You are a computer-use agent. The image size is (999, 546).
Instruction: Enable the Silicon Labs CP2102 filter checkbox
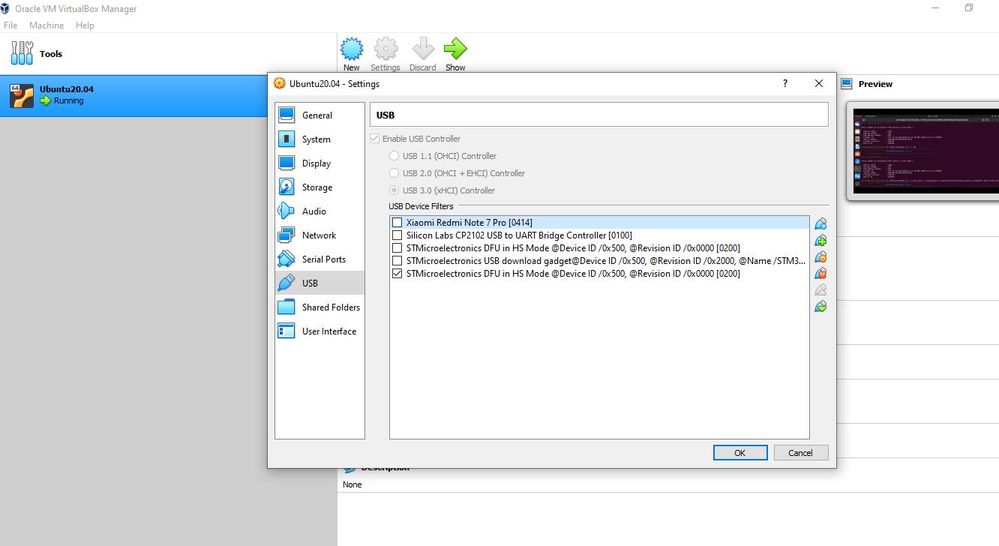pos(397,235)
